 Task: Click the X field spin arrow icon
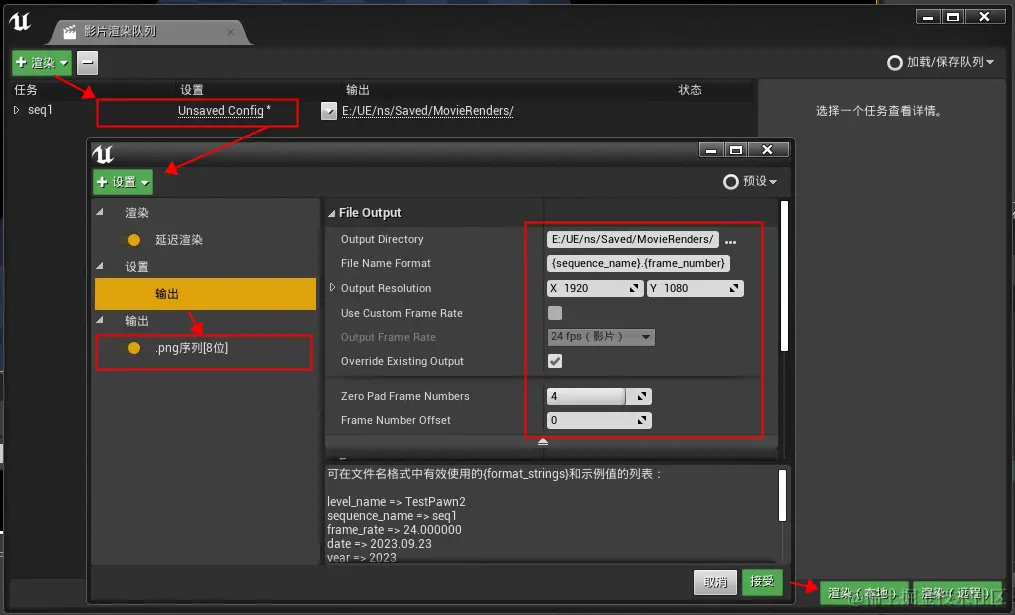pyautogui.click(x=634, y=288)
